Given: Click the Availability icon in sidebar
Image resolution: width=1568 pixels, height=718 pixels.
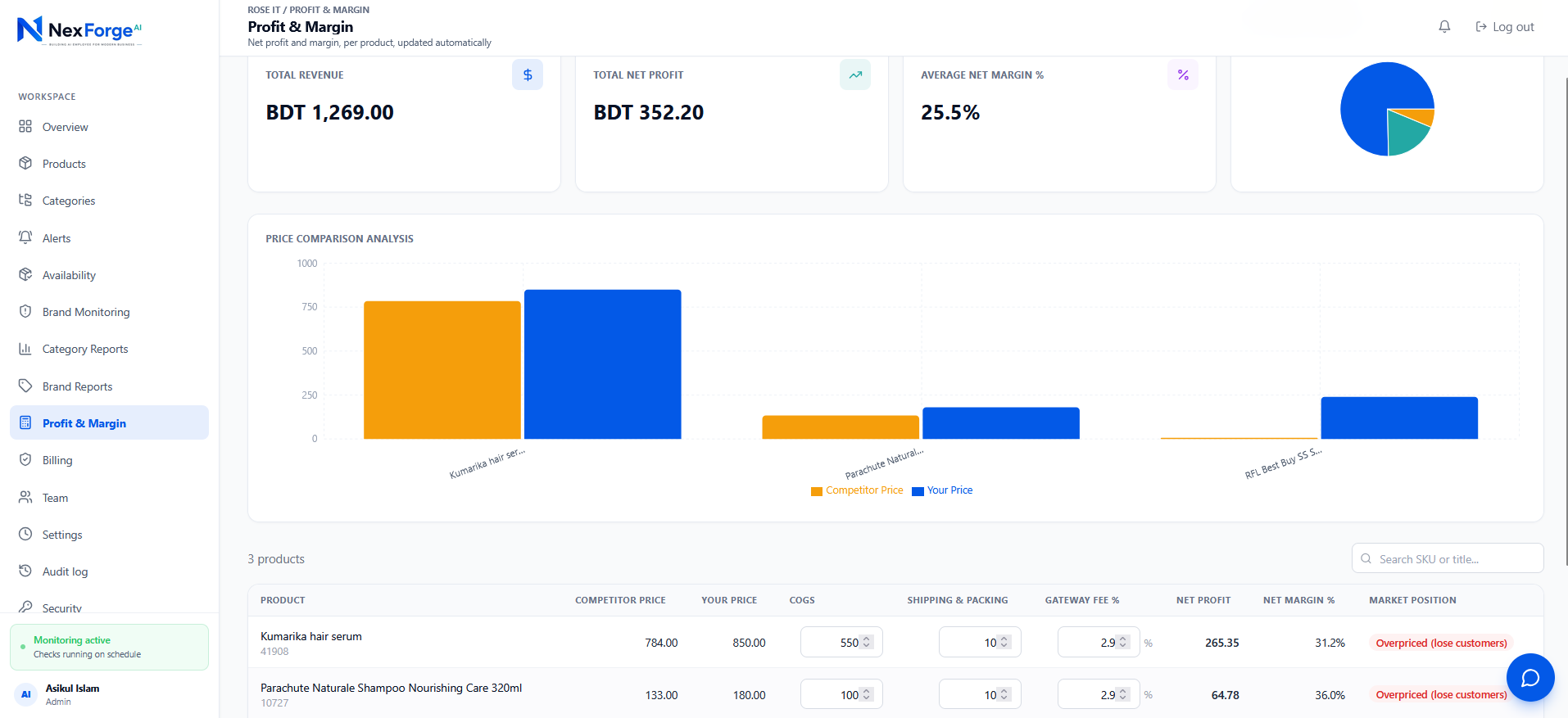Looking at the screenshot, I should 25,275.
